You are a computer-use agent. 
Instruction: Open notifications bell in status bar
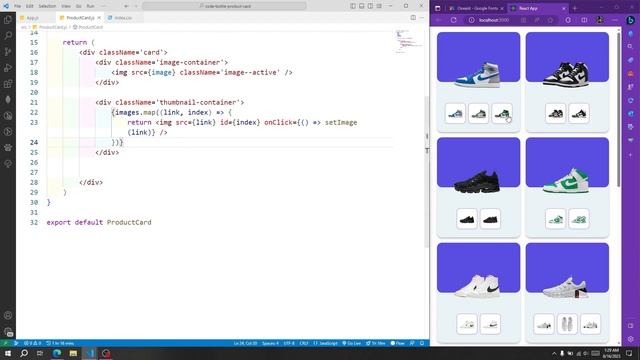[422, 343]
